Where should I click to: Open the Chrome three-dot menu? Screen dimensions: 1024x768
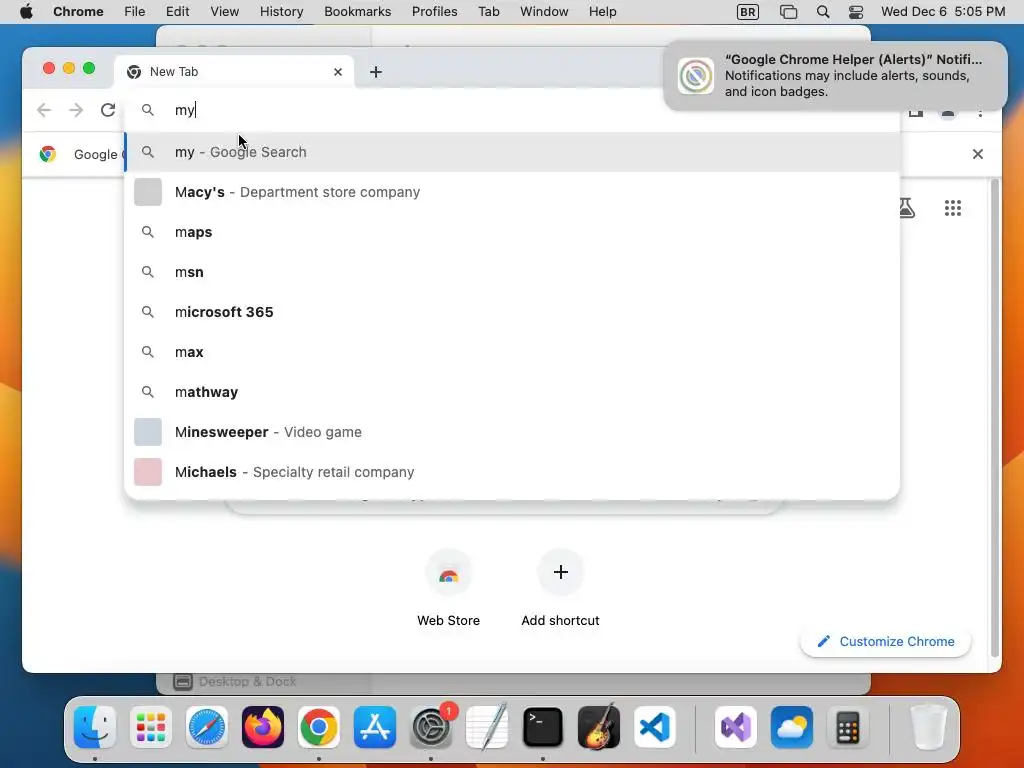click(980, 112)
